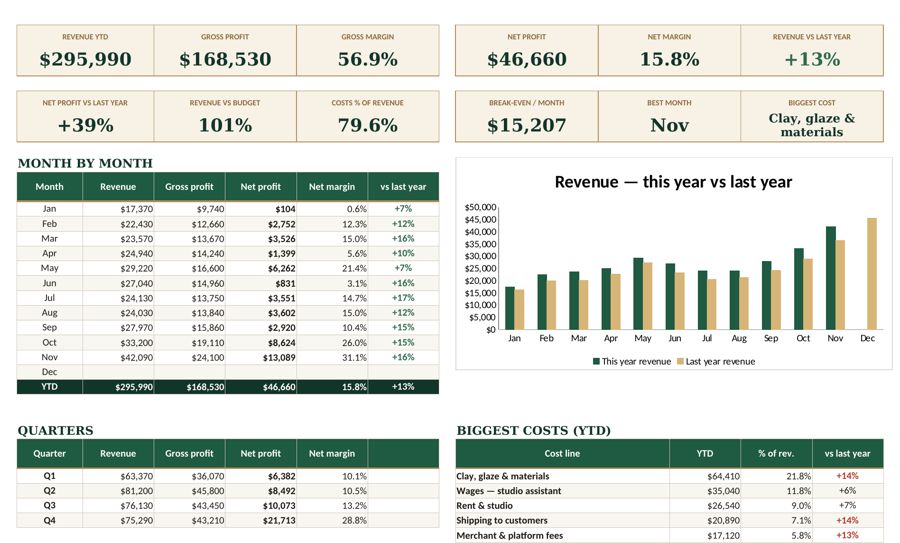Viewport: 900px width, 543px height.
Task: Click the YTD label in totals row
Action: click(49, 387)
